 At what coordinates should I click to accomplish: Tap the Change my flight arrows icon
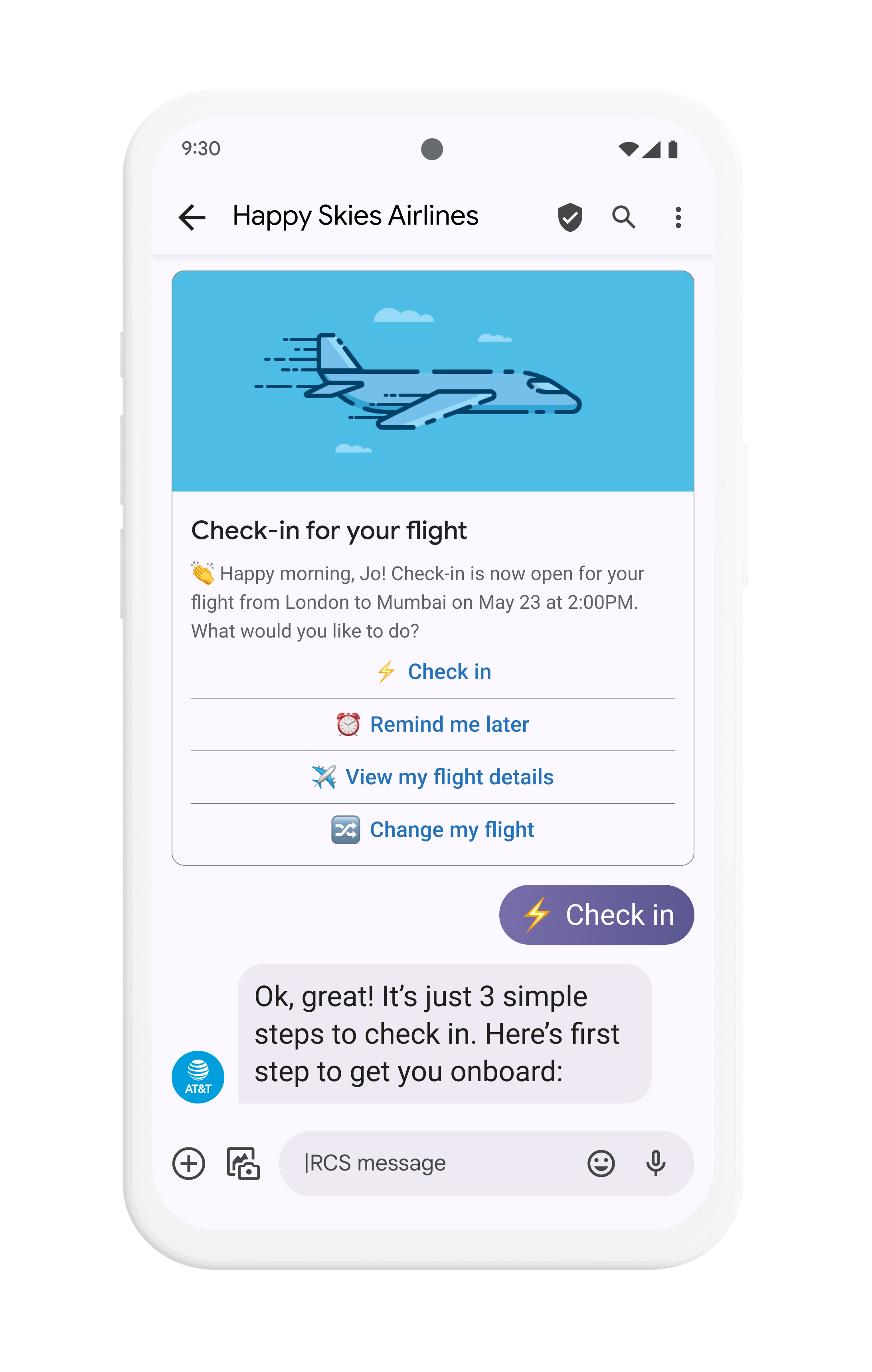click(x=345, y=830)
